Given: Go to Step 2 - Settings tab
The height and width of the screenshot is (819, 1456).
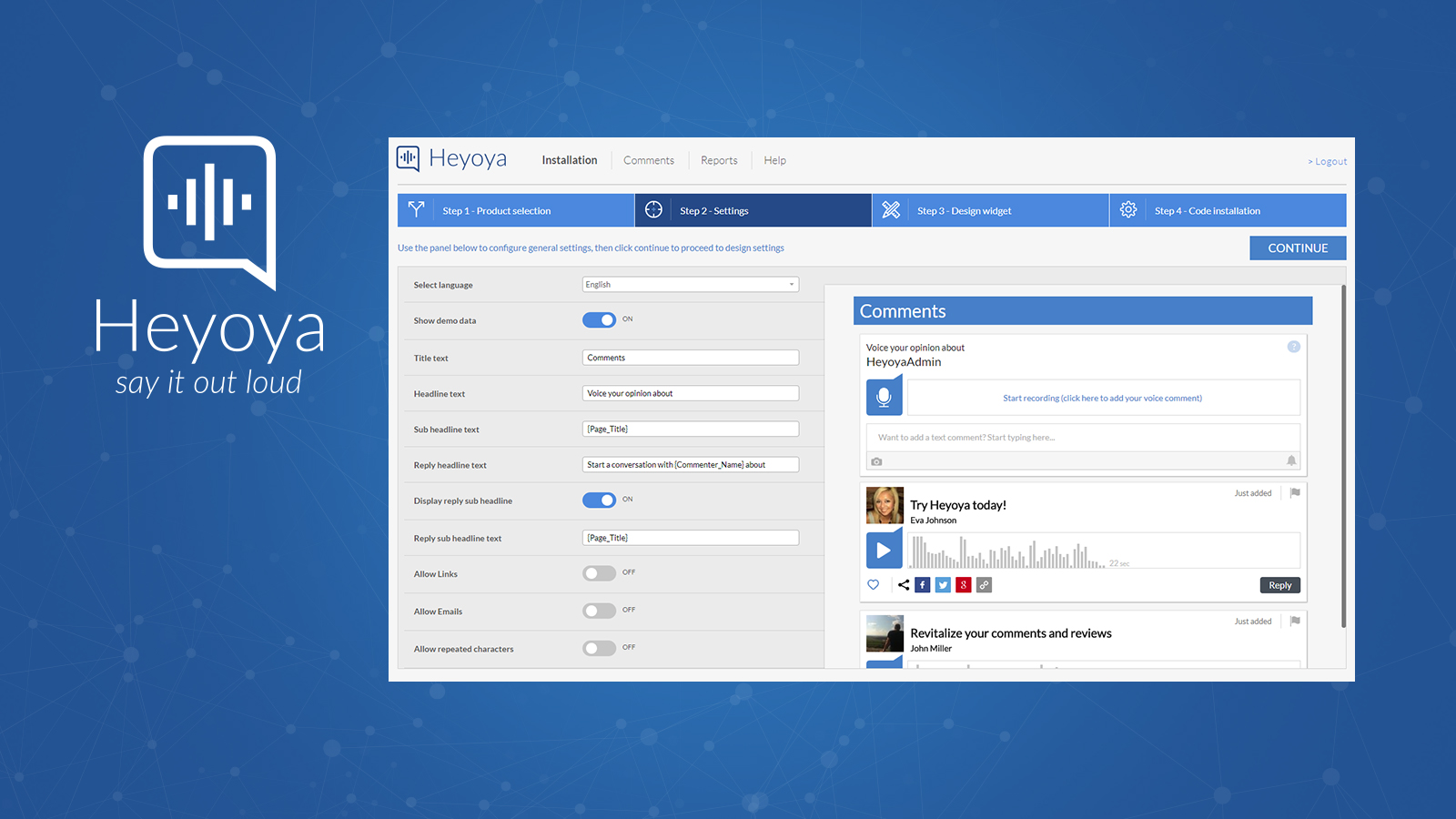Looking at the screenshot, I should 753,210.
